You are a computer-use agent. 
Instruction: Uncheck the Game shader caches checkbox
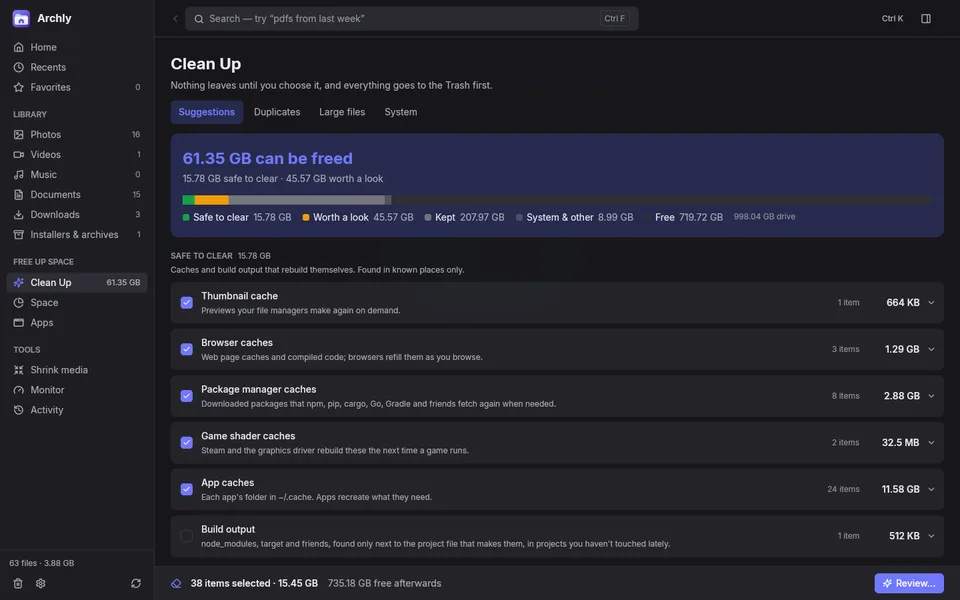coord(187,443)
